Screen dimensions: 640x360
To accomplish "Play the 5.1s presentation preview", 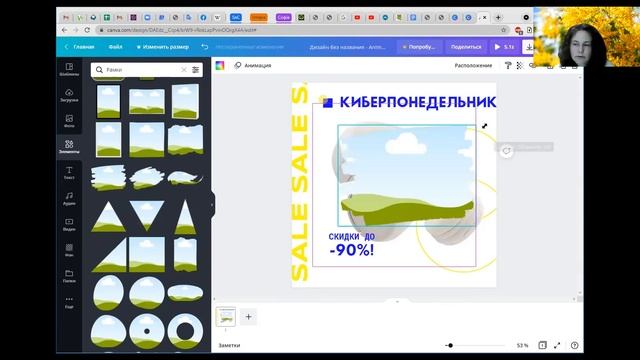I will [x=504, y=47].
